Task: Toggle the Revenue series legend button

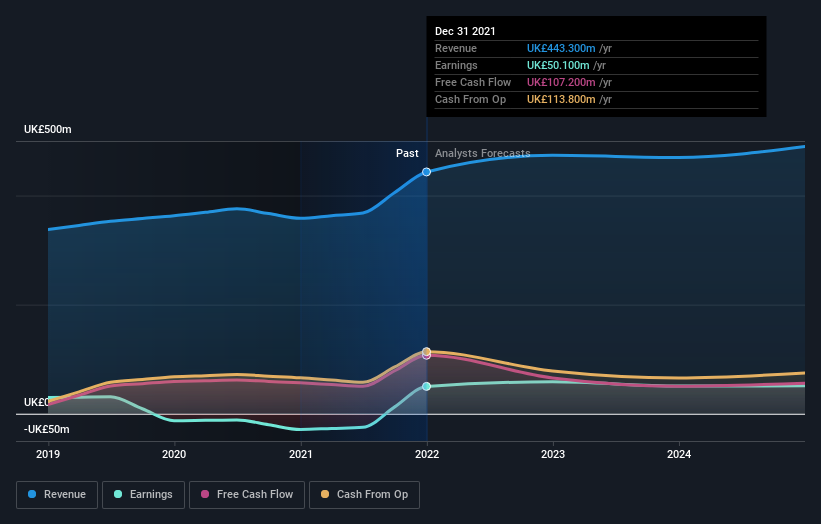Action: click(x=57, y=495)
